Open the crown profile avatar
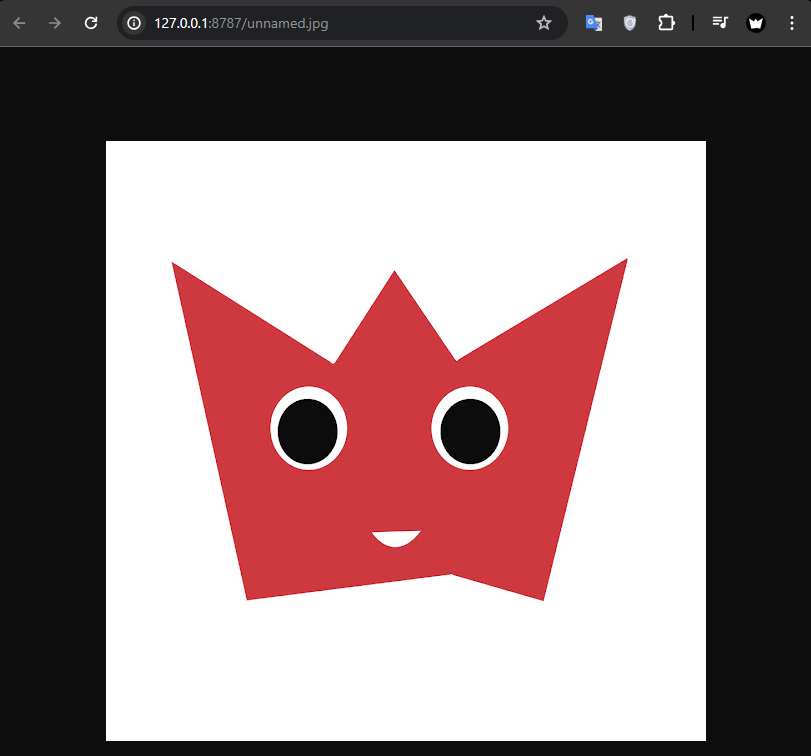The width and height of the screenshot is (811, 756). click(756, 23)
